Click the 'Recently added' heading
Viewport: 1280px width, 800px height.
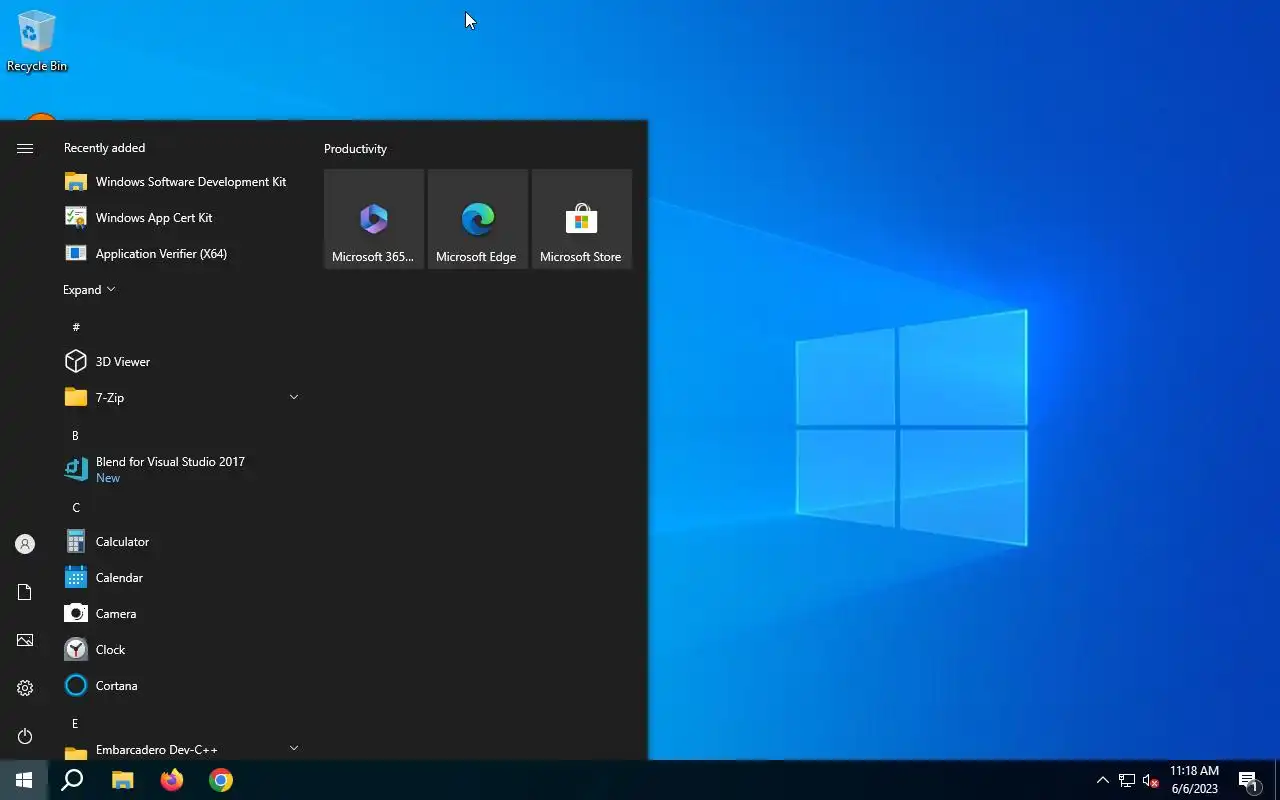[104, 148]
